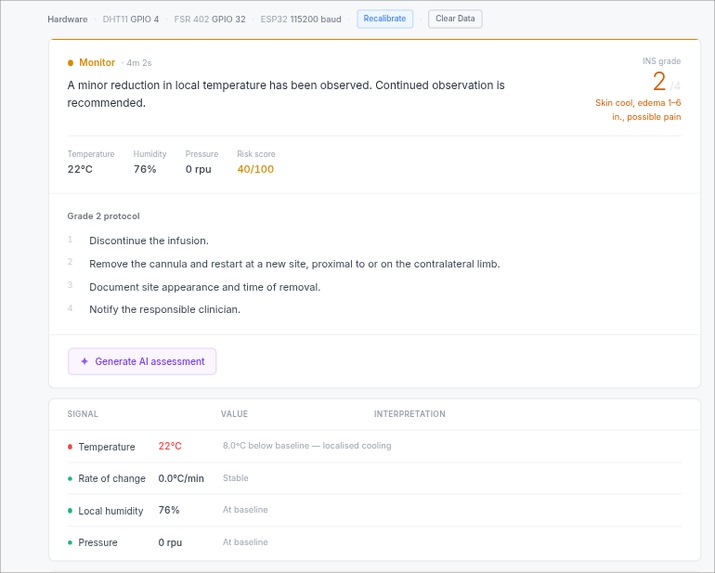This screenshot has width=715, height=573.
Task: Click the orange Monitor status dot
Action: (x=70, y=63)
